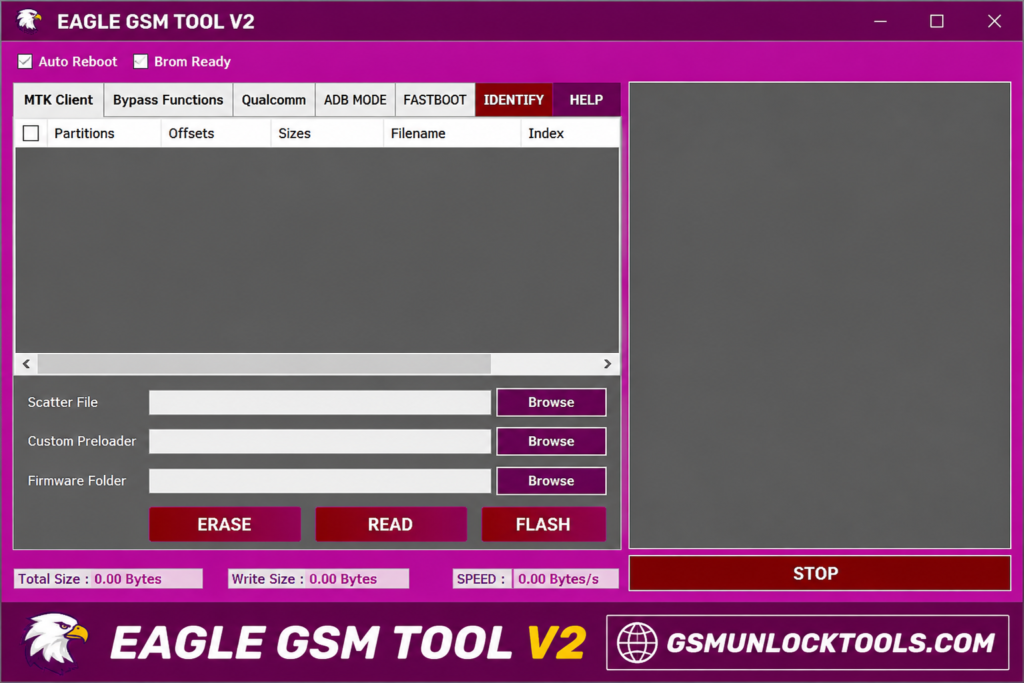Click the Write Size 0.00 Bytes field
Viewport: 1024px width, 683px height.
click(319, 579)
